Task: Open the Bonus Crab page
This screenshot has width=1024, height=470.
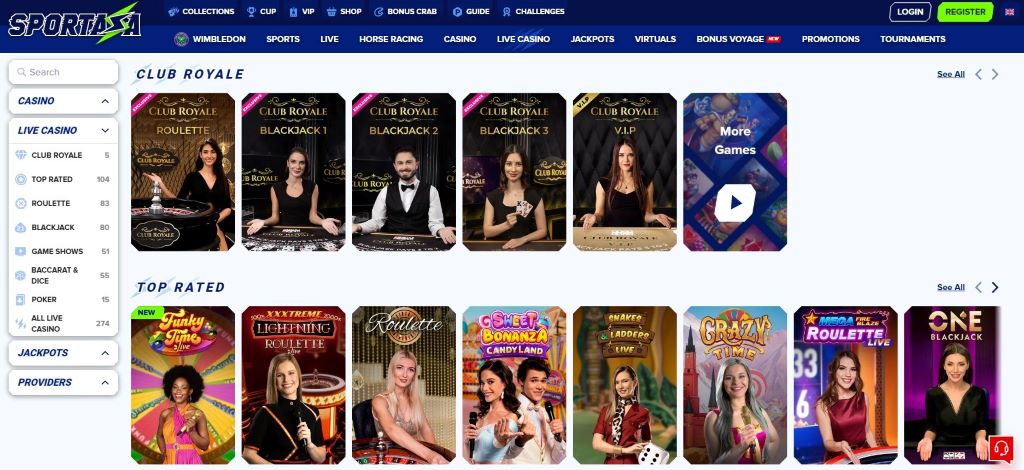Action: click(405, 12)
